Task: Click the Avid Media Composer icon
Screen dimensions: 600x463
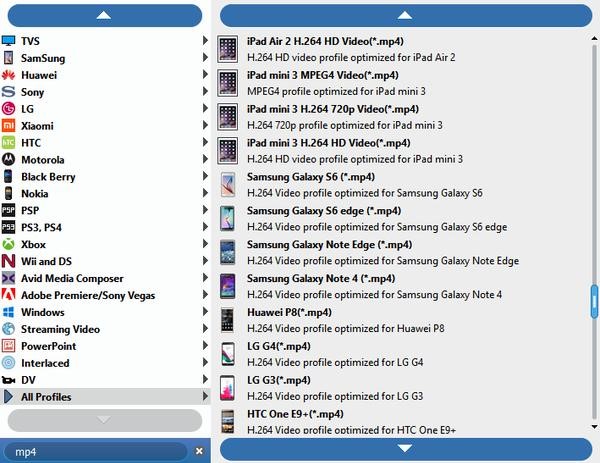Action: tap(8, 278)
